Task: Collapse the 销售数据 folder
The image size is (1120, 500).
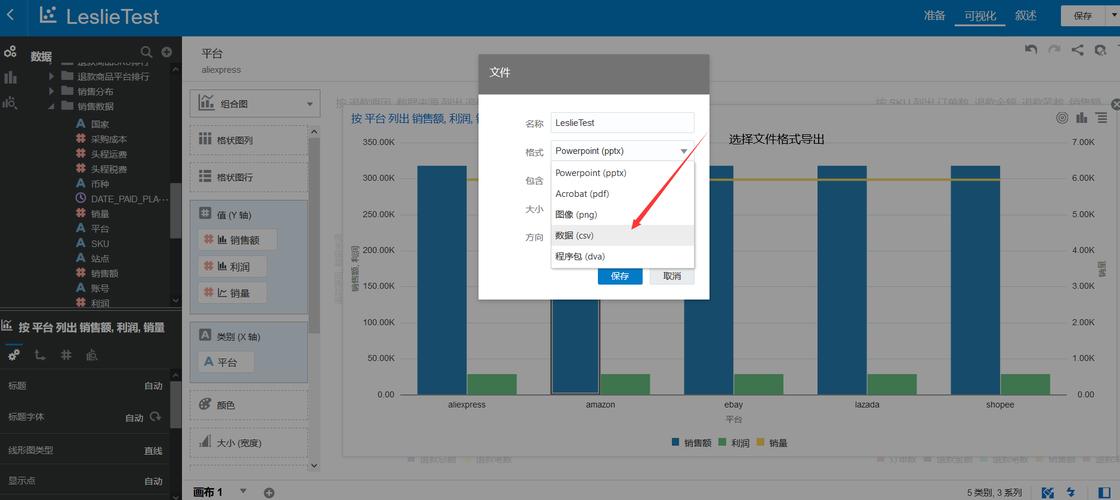Action: [51, 106]
